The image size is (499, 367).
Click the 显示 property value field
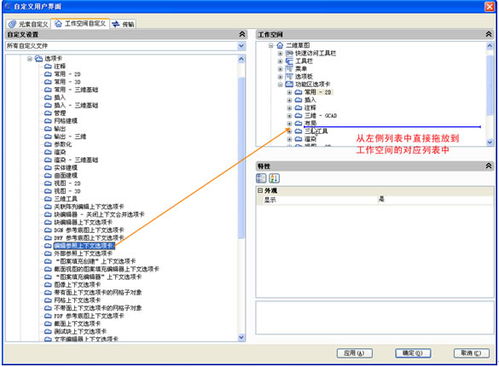coord(434,199)
